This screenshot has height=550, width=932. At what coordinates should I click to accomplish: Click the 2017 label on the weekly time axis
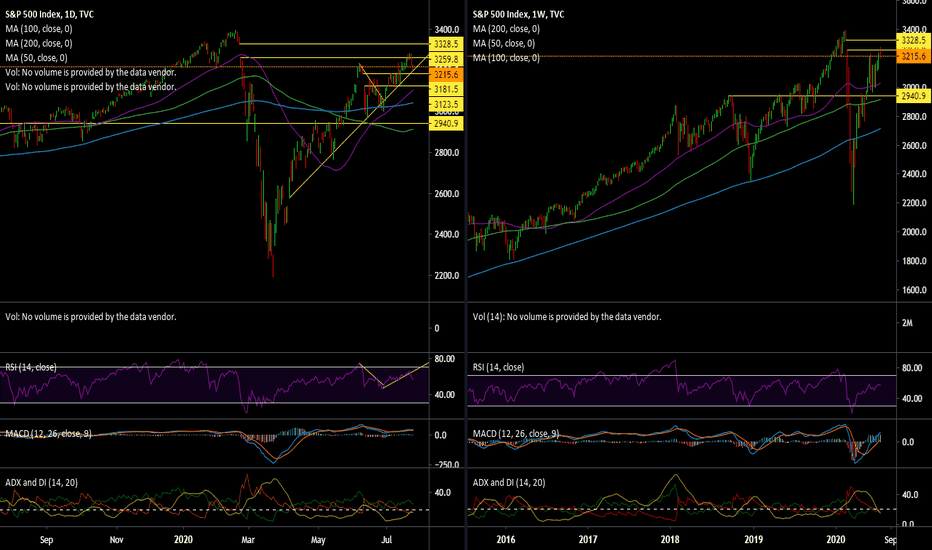pyautogui.click(x=588, y=540)
